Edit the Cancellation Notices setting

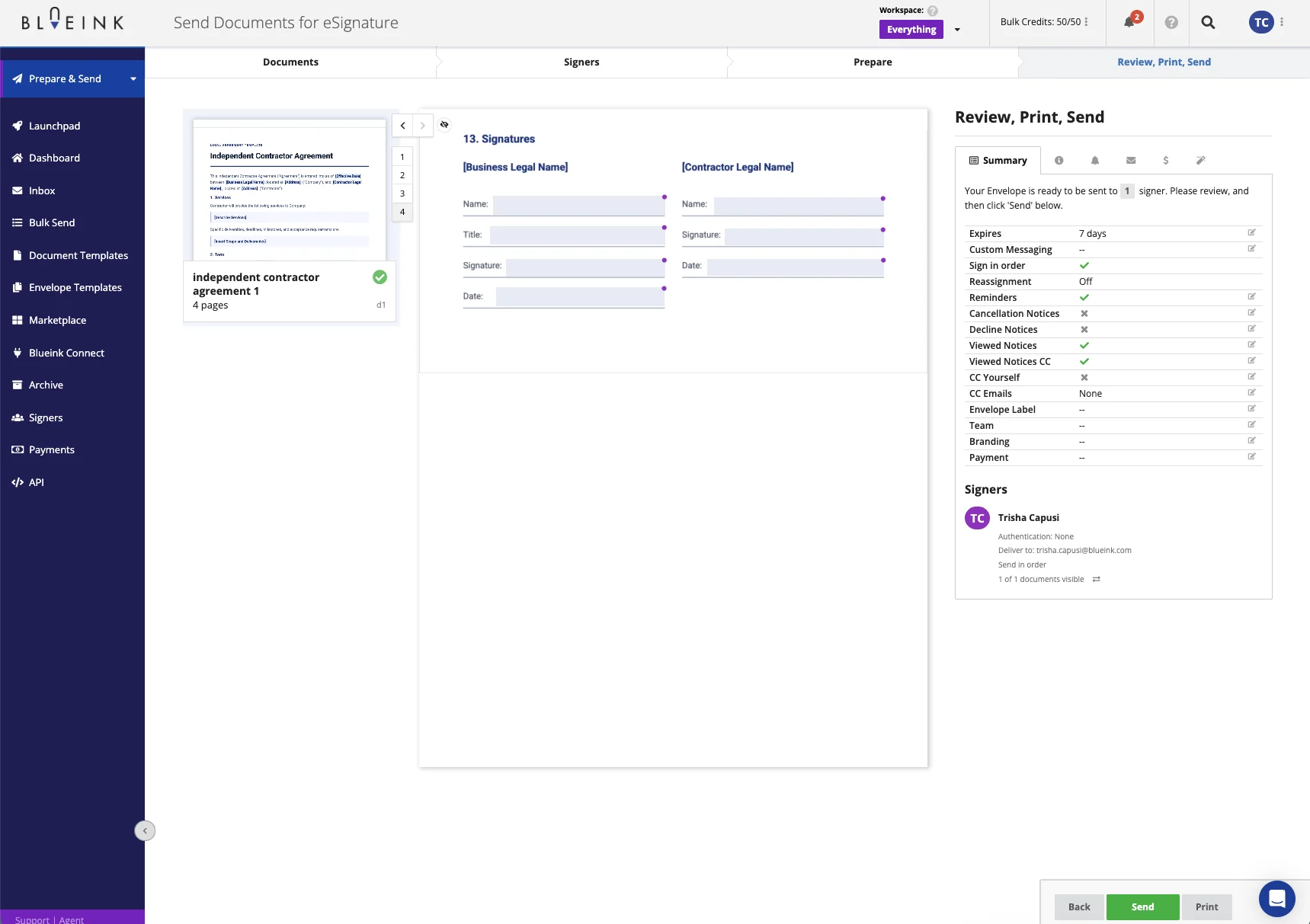[x=1251, y=312]
